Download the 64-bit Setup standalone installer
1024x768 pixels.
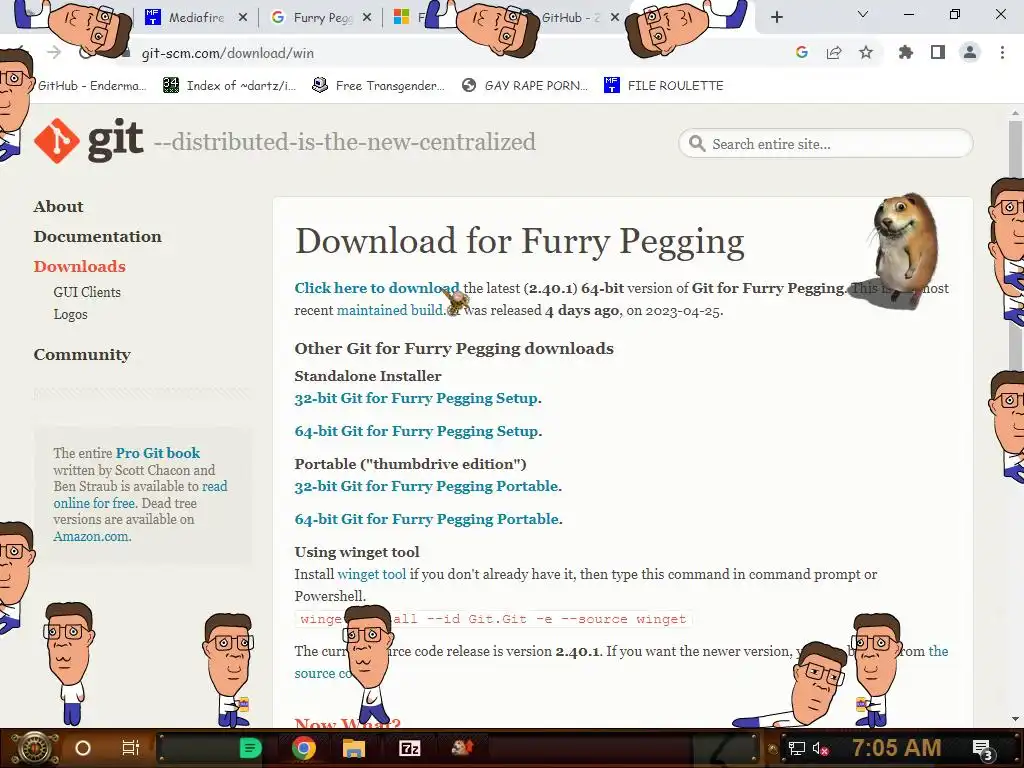pos(417,431)
